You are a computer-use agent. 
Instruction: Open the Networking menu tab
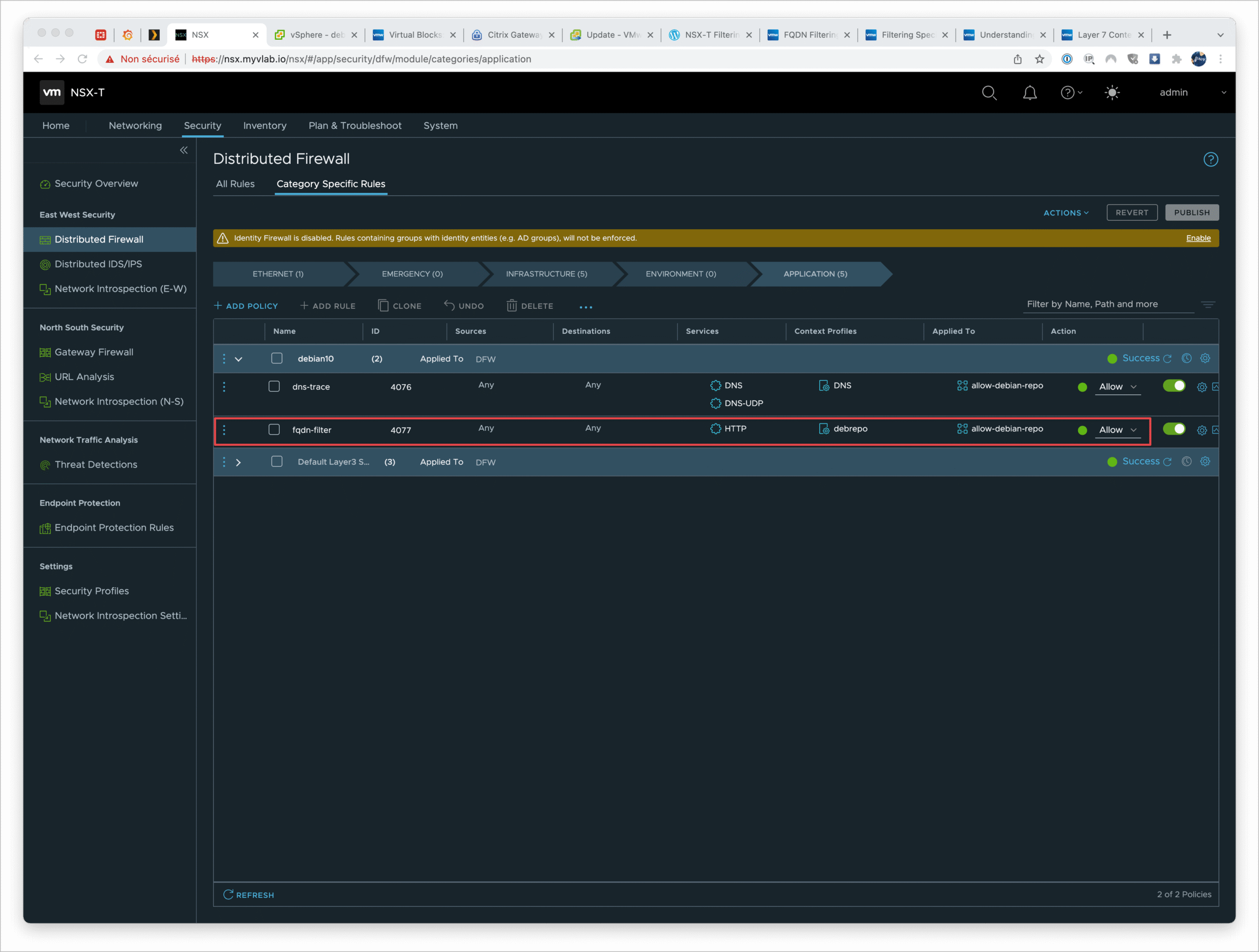pyautogui.click(x=135, y=126)
